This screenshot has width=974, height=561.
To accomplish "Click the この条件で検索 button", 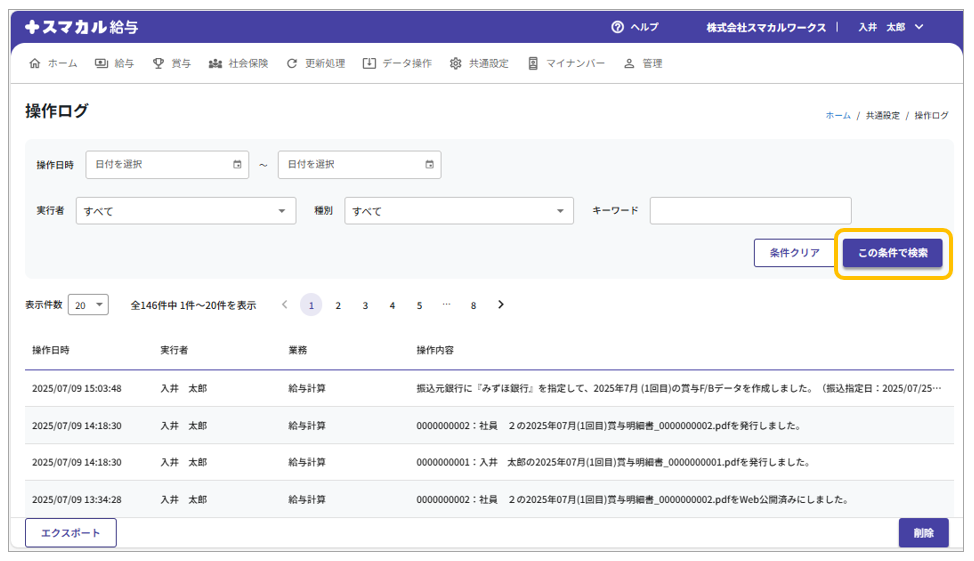I will (892, 253).
